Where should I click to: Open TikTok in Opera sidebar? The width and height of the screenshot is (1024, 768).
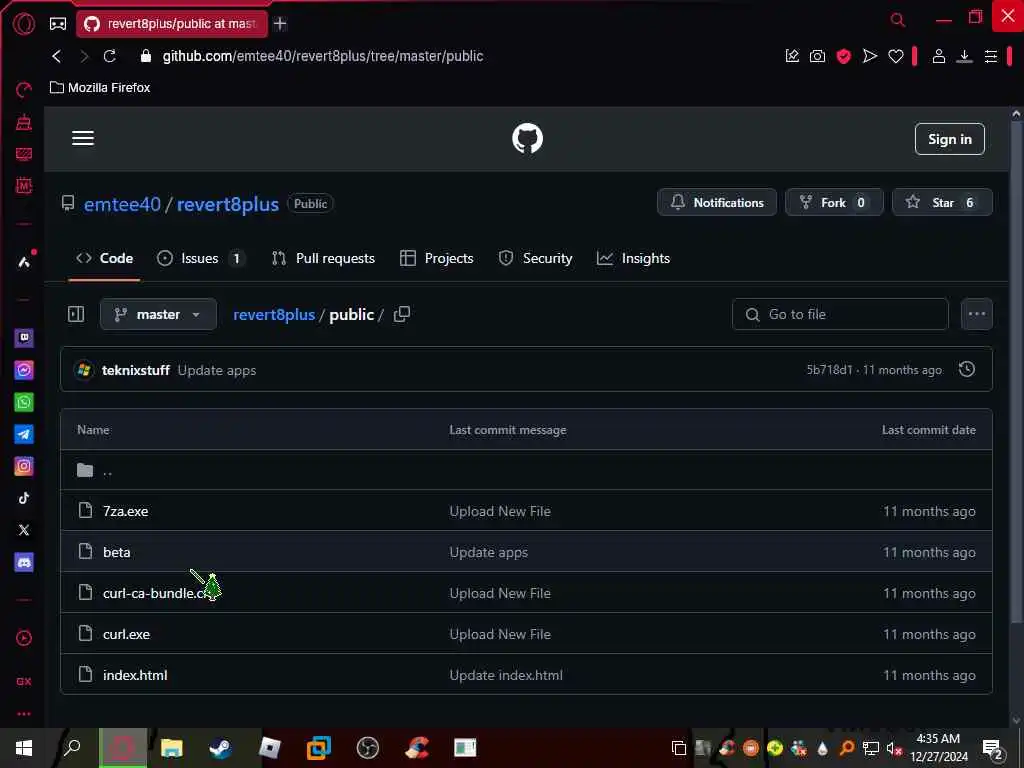coord(24,498)
